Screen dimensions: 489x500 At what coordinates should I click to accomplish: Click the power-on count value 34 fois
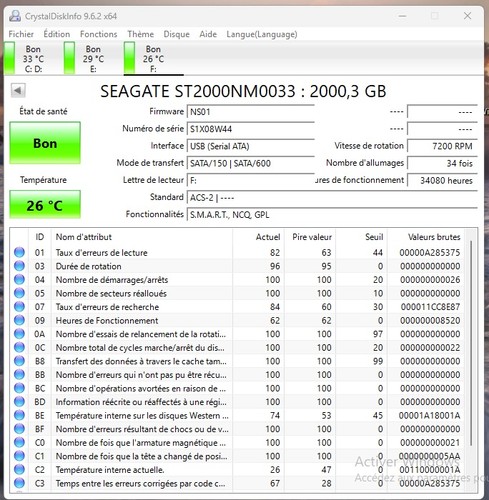click(442, 163)
